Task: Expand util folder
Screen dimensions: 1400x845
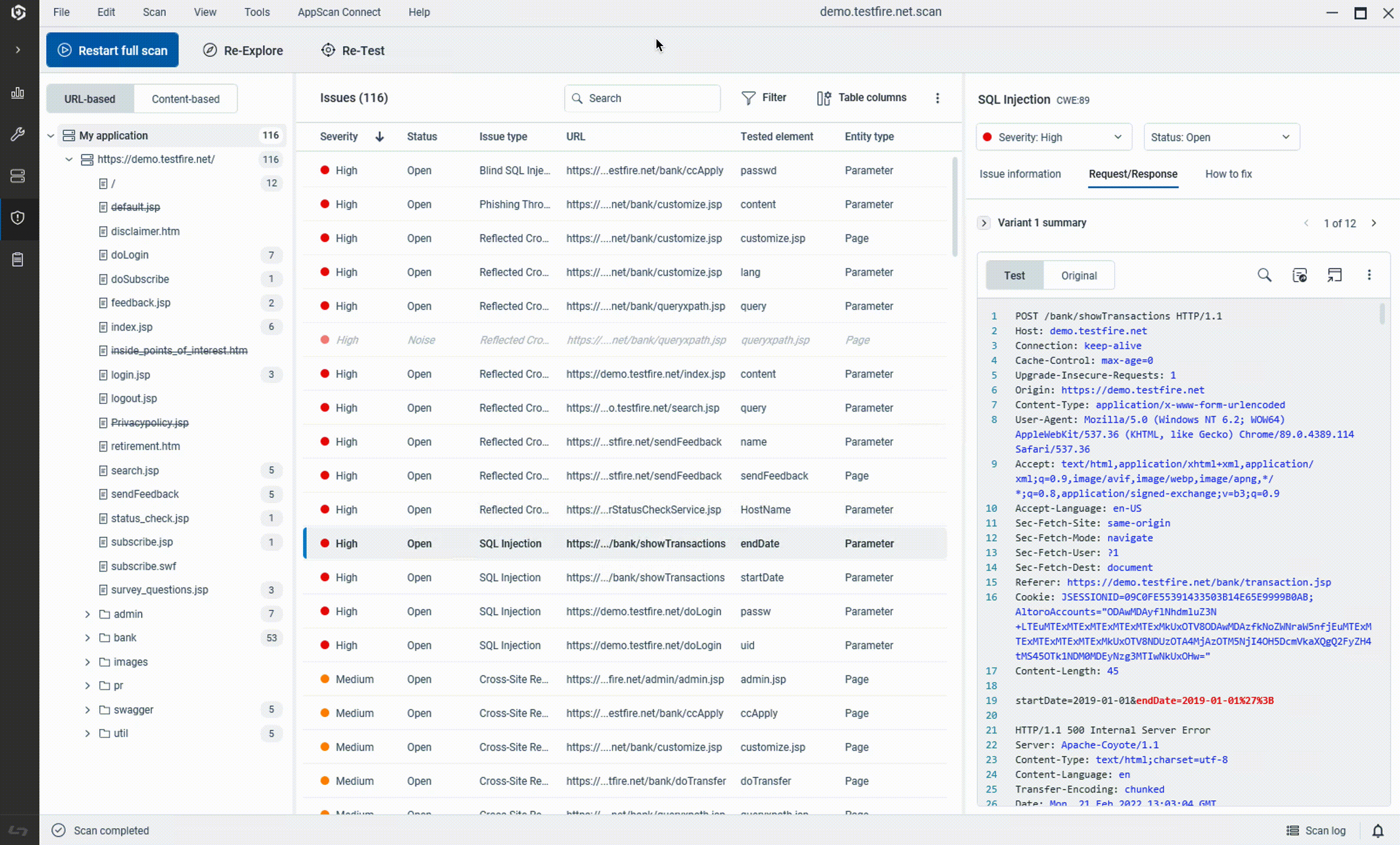Action: pos(87,734)
